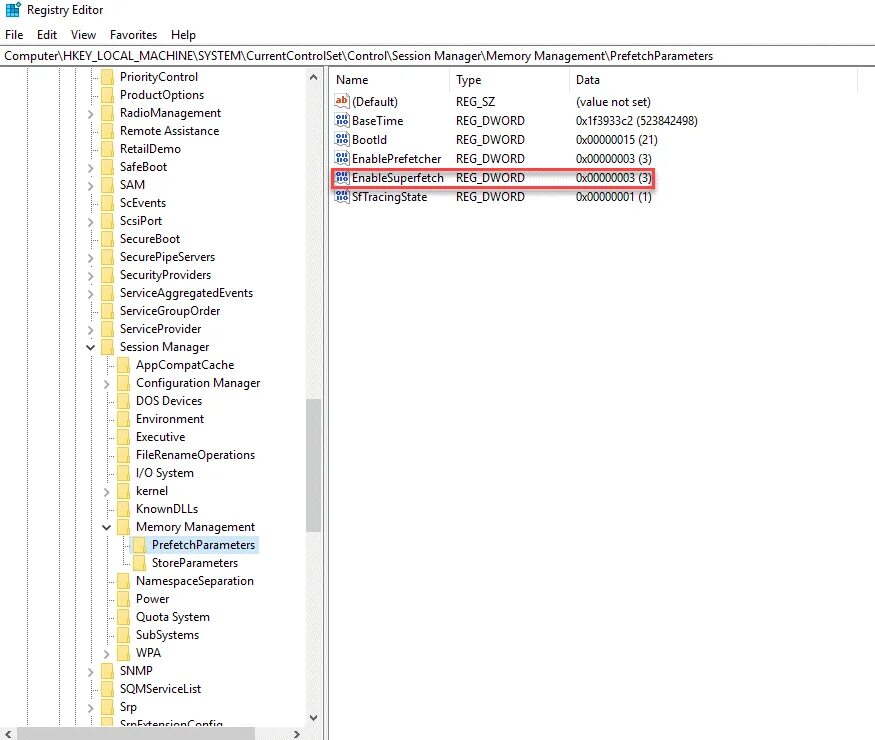875x740 pixels.
Task: Expand the SecurityProviders key
Action: [x=90, y=275]
